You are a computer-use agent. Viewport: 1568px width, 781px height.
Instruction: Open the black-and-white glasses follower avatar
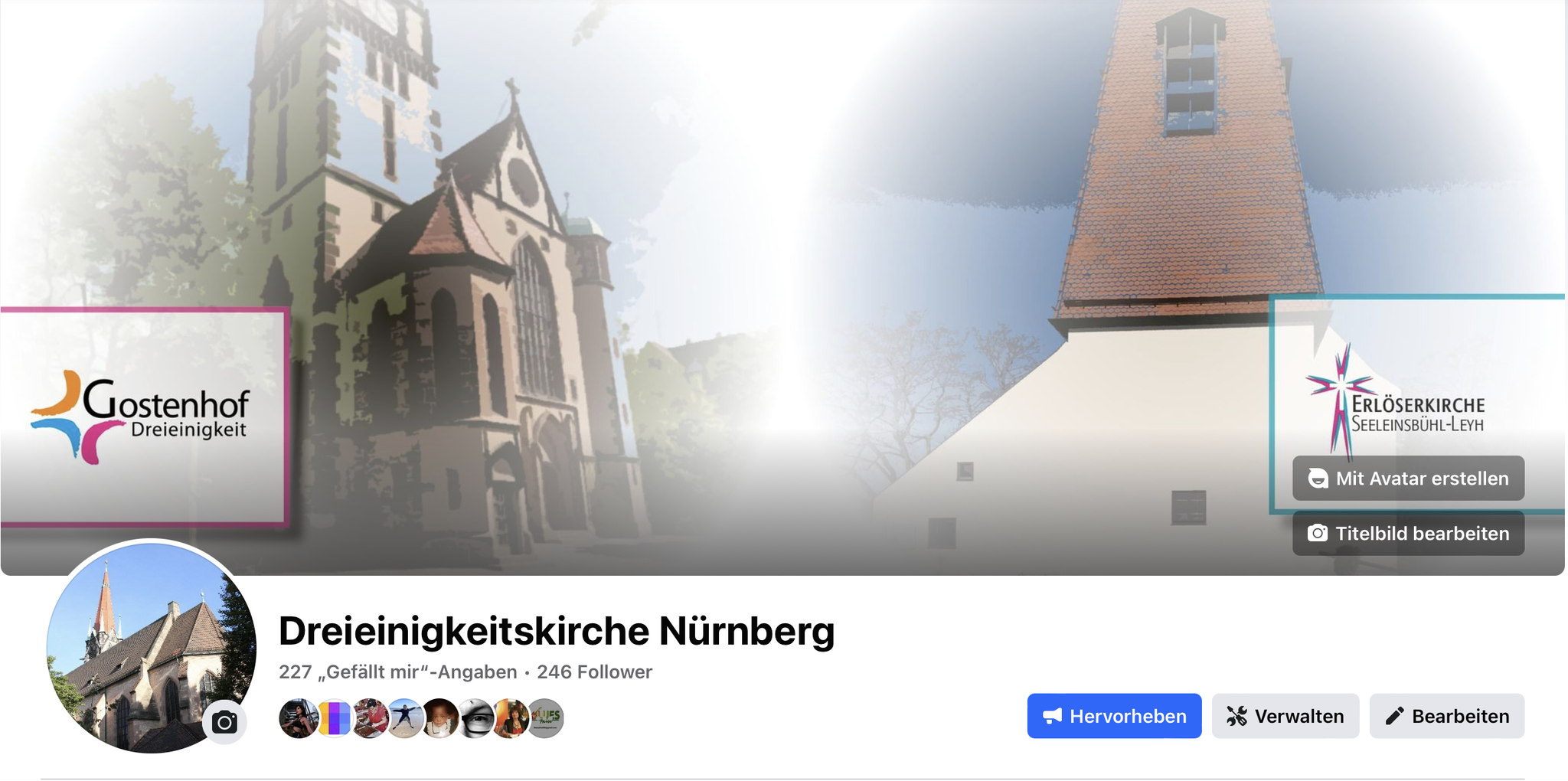(475, 718)
